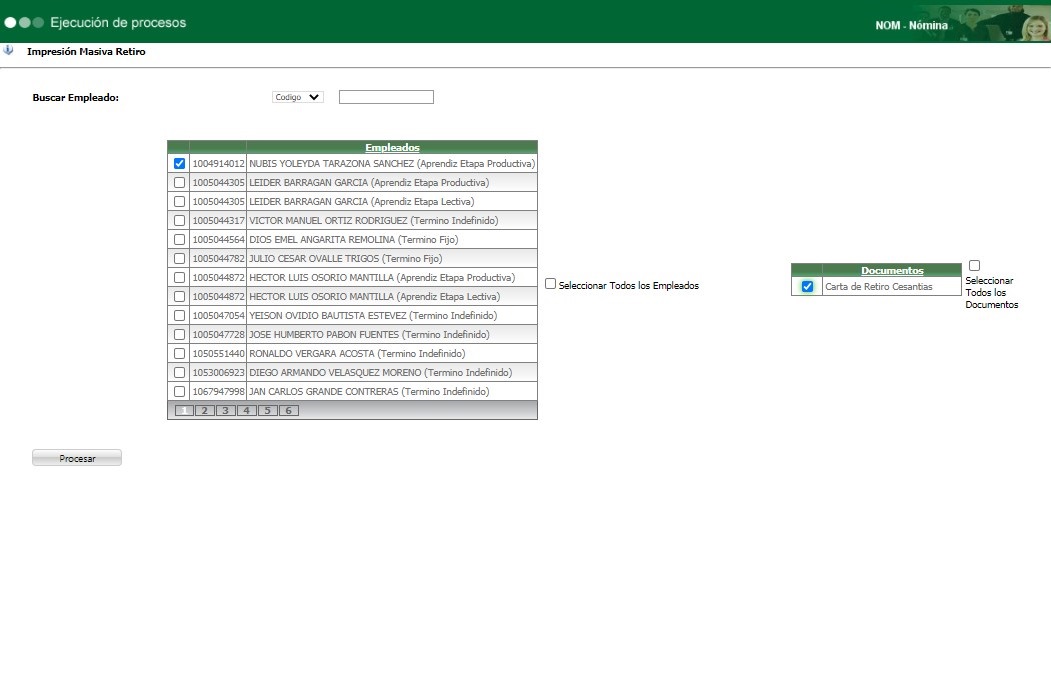Image resolution: width=1051 pixels, height=677 pixels.
Task: Click employee code 1005044782
Action: (x=219, y=258)
